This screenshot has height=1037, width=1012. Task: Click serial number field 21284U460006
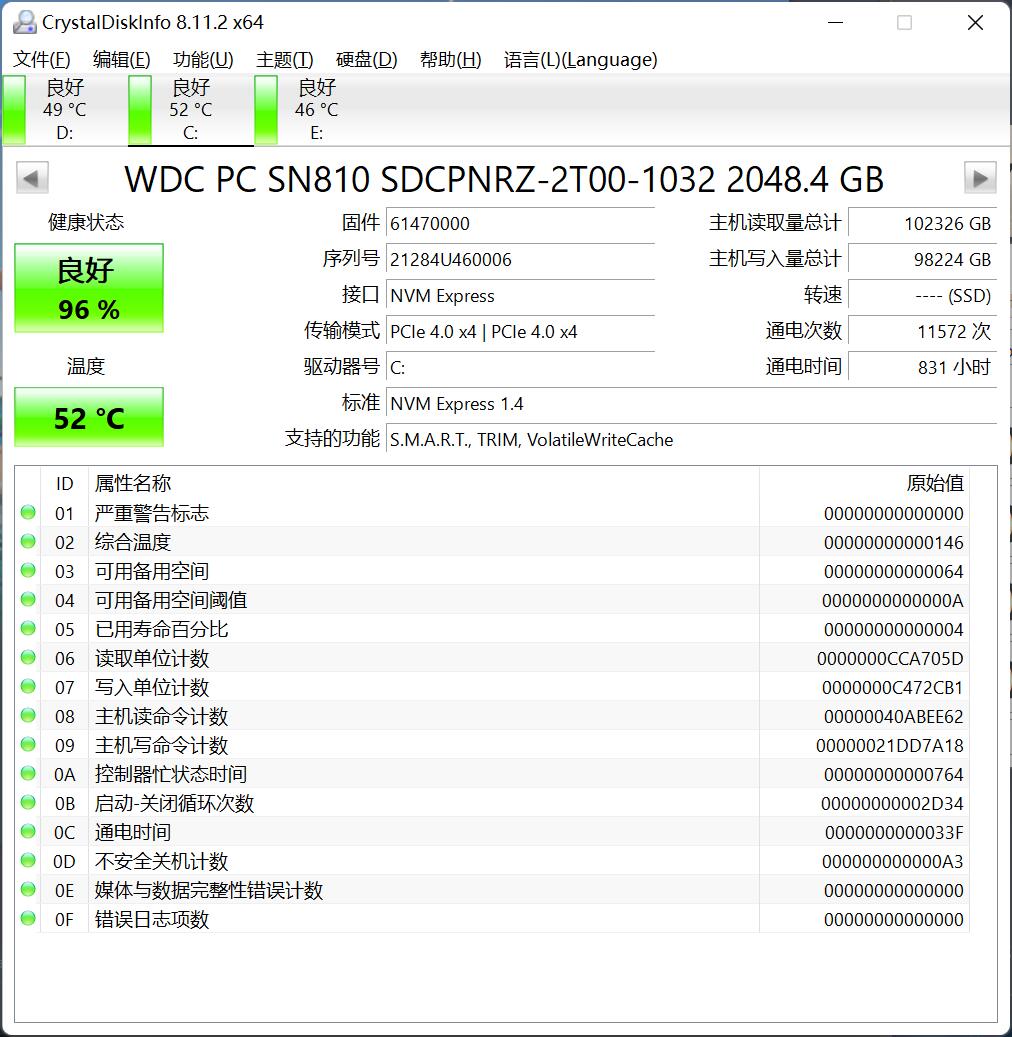click(520, 259)
